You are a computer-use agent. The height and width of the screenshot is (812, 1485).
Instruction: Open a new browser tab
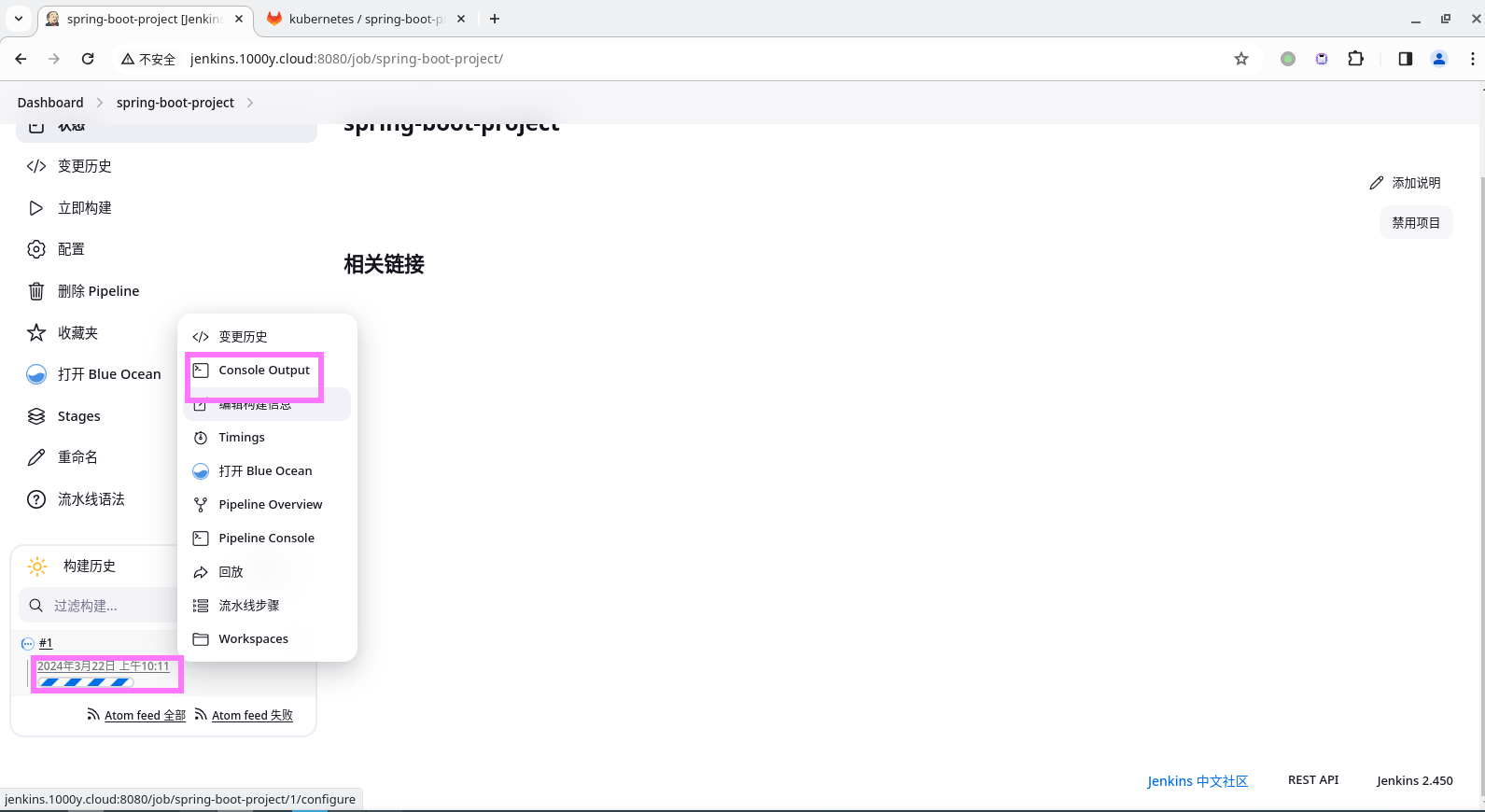[495, 19]
